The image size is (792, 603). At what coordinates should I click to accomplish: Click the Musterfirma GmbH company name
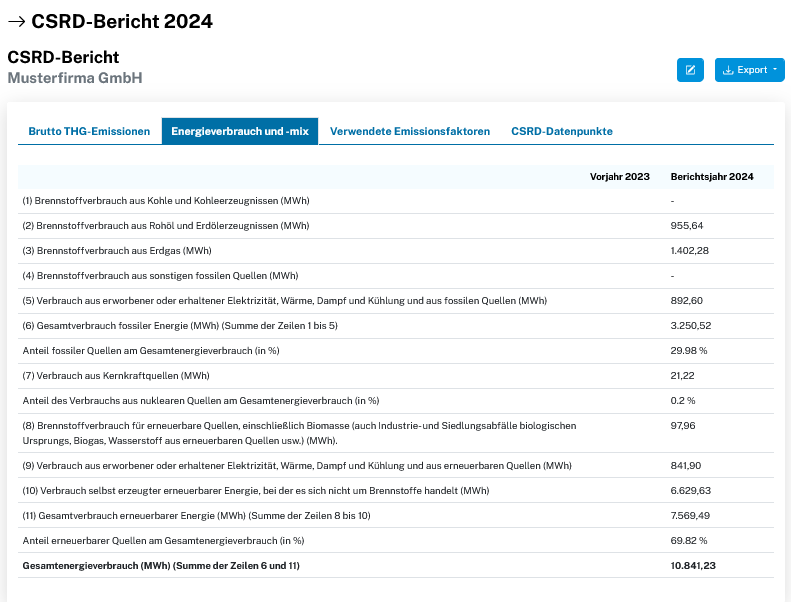tap(75, 78)
